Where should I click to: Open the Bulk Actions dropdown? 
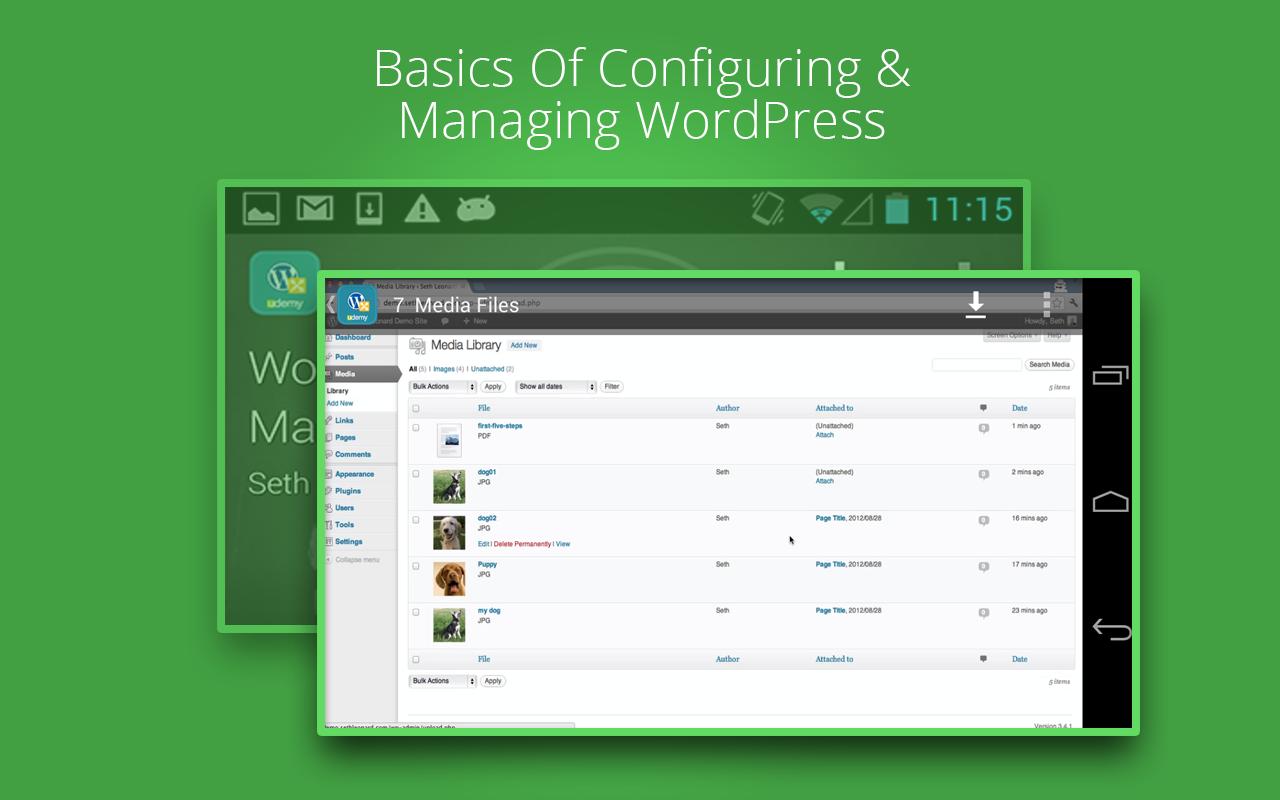click(442, 387)
